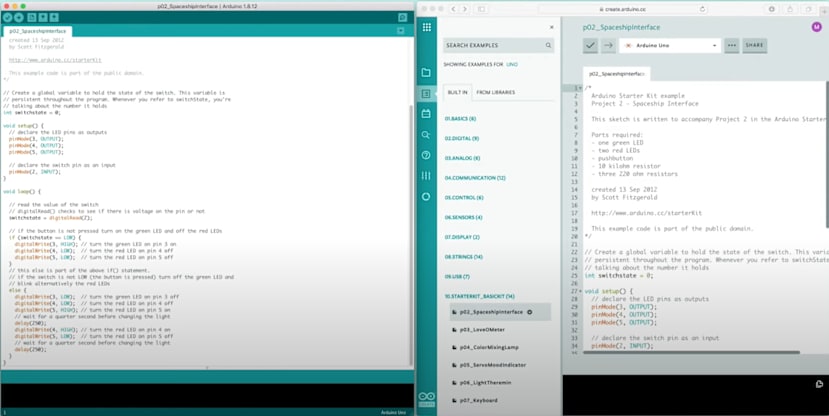Switch to the From Libraries tab
The width and height of the screenshot is (829, 416).
click(495, 93)
